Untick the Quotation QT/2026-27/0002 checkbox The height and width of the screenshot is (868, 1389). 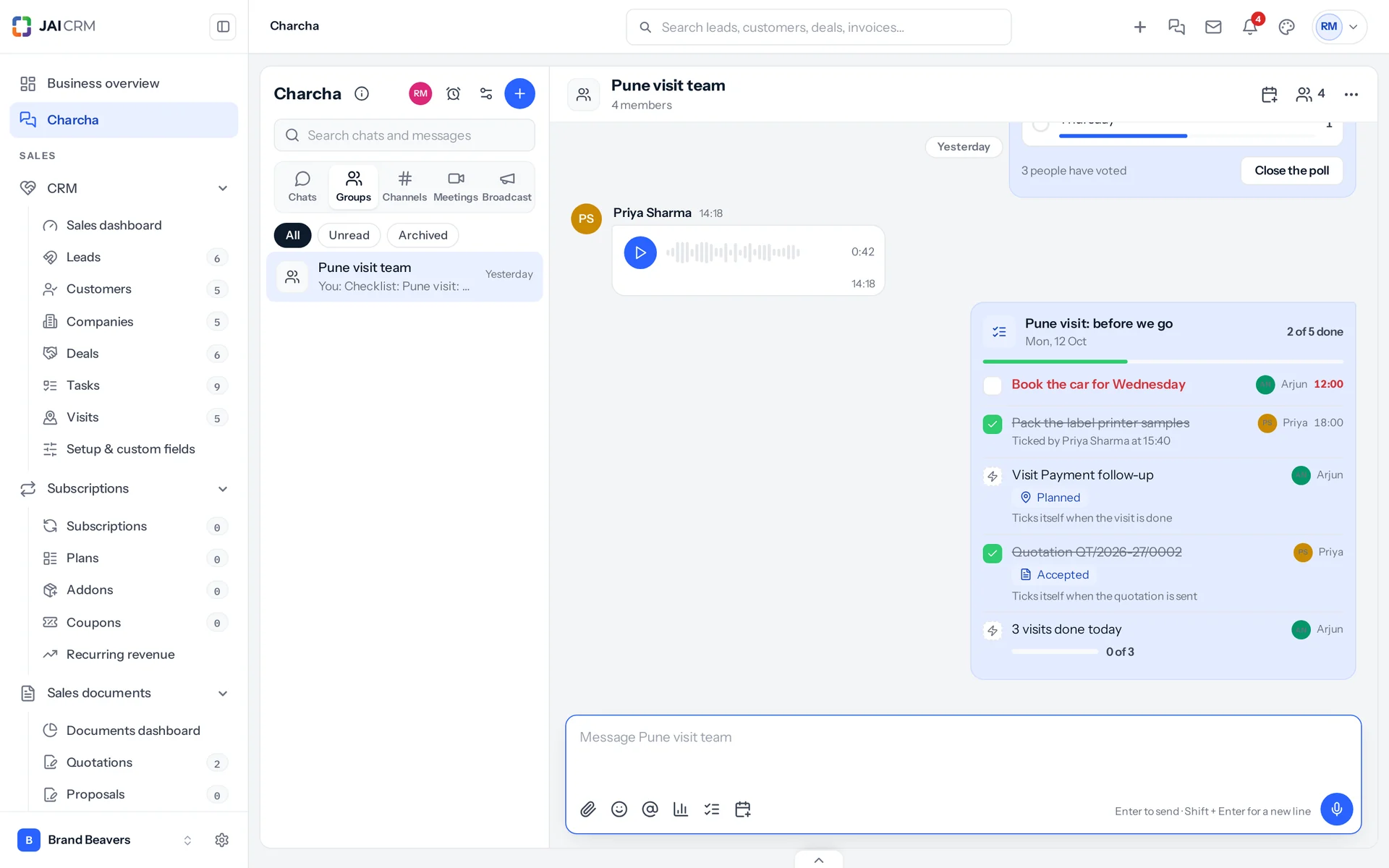pos(993,553)
